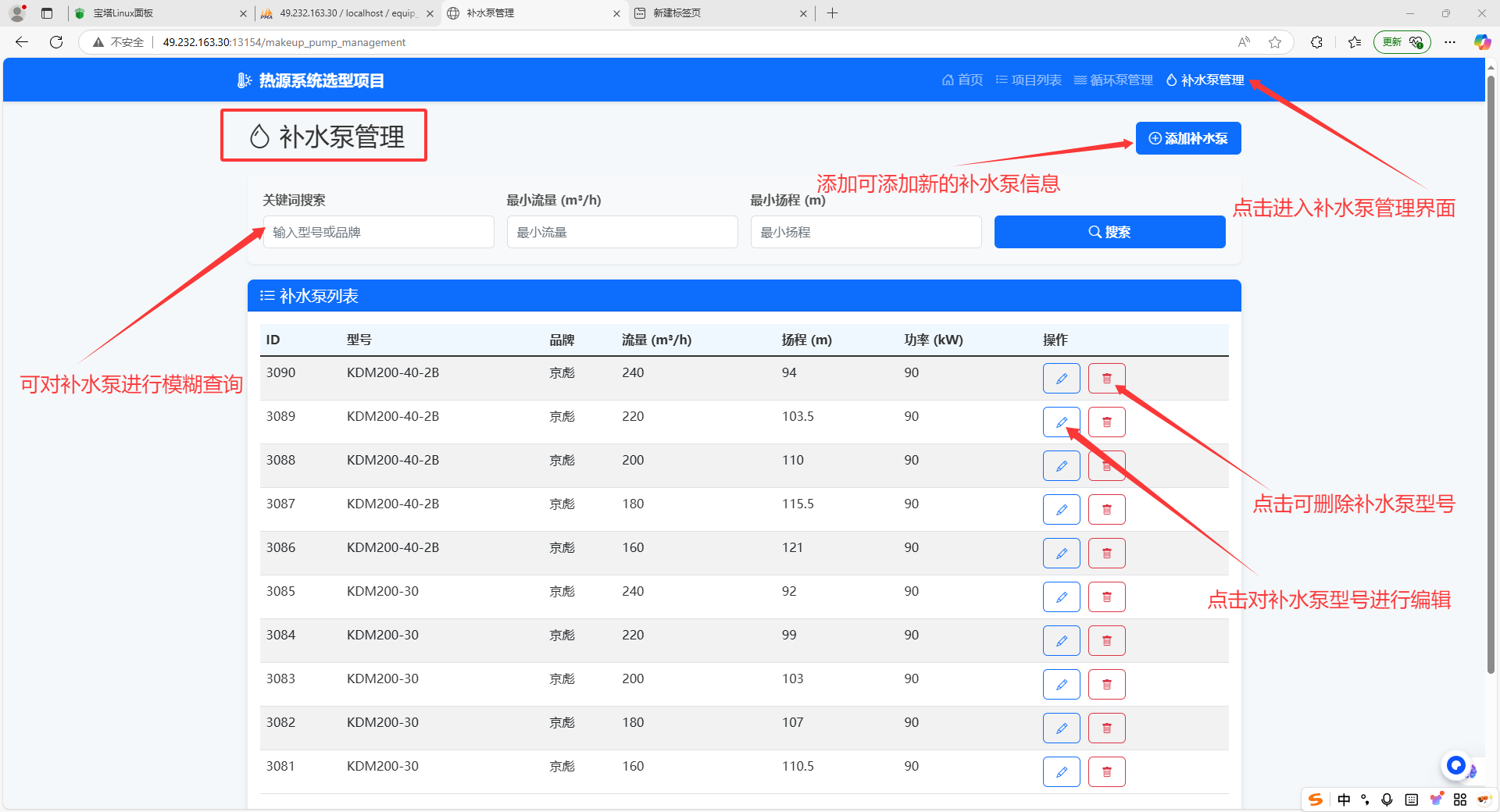Delete pump row ID 3084

1106,641
